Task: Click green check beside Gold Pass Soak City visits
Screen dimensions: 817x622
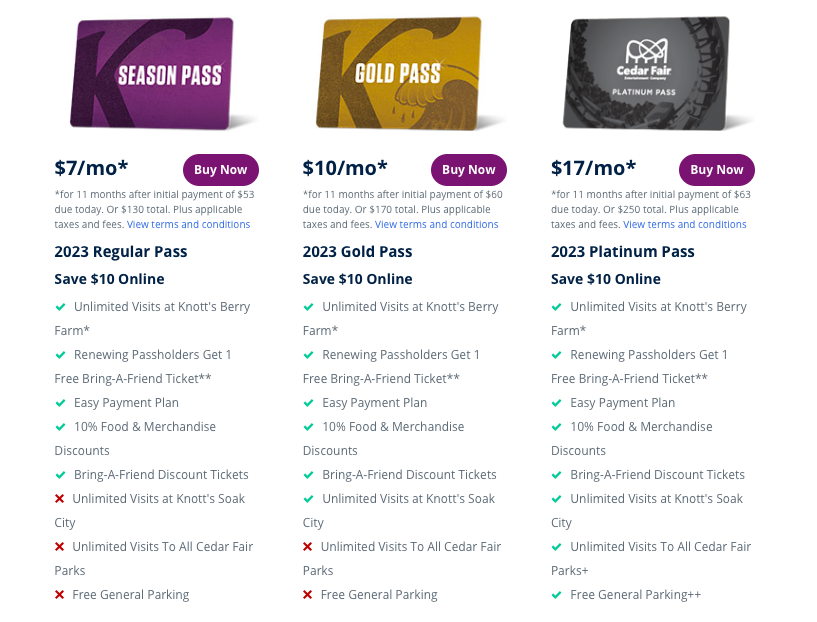Action: pyautogui.click(x=308, y=499)
